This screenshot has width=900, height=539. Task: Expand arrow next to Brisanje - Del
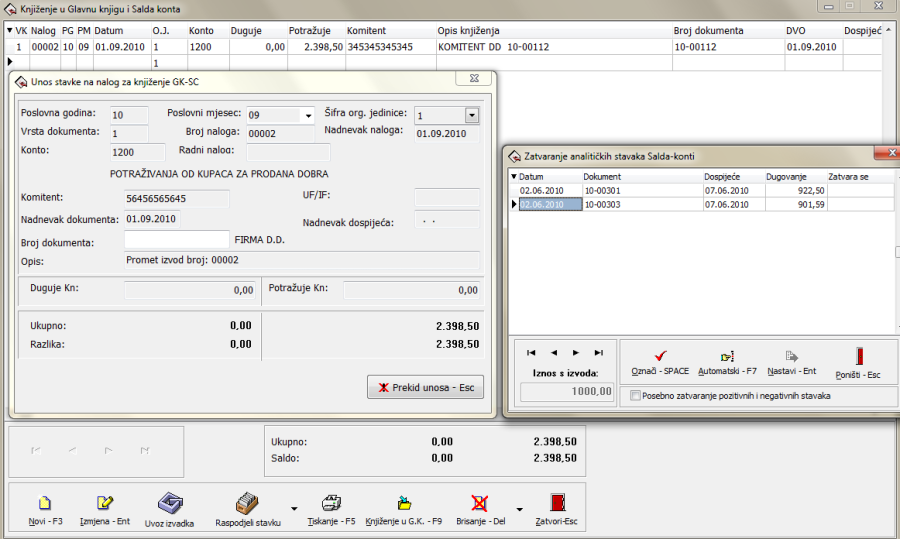519,509
